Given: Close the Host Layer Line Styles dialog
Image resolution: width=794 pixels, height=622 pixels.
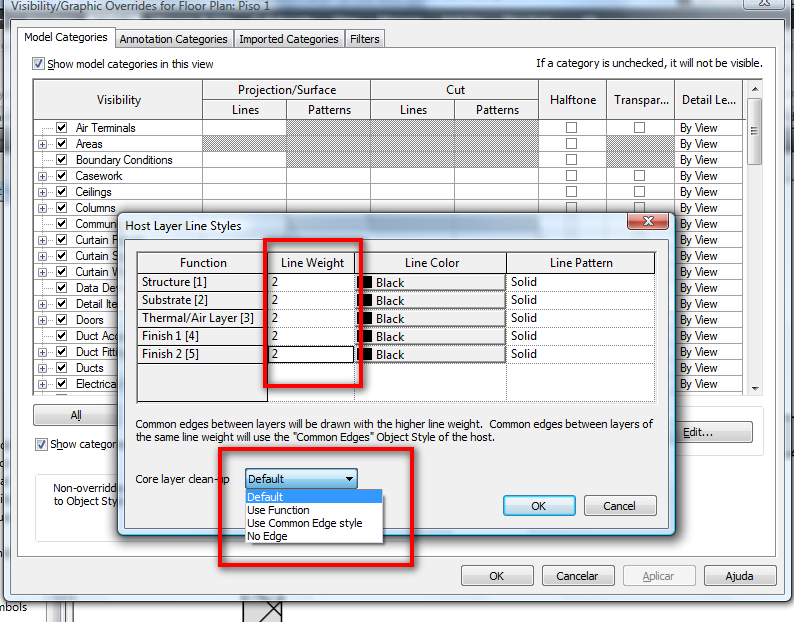Looking at the screenshot, I should (648, 221).
